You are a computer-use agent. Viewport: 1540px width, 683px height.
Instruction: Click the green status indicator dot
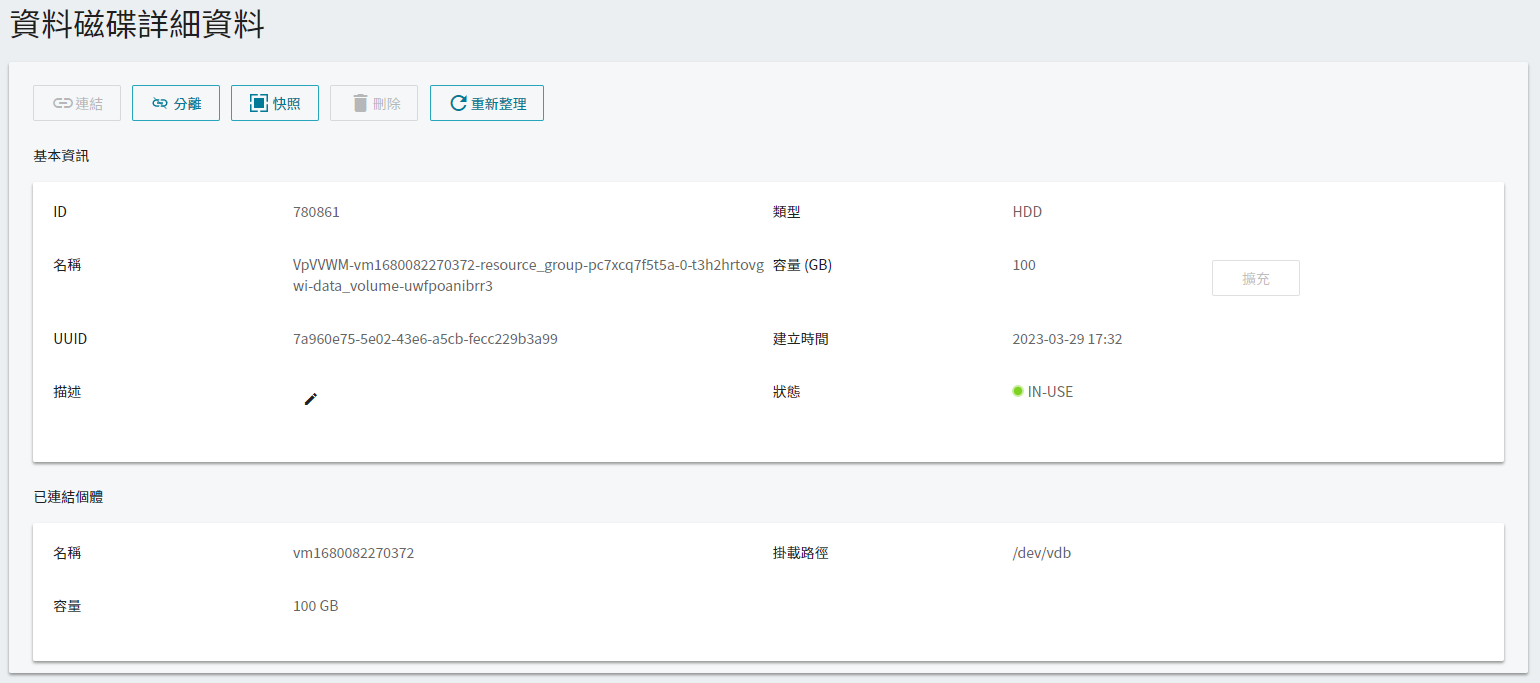click(1018, 392)
